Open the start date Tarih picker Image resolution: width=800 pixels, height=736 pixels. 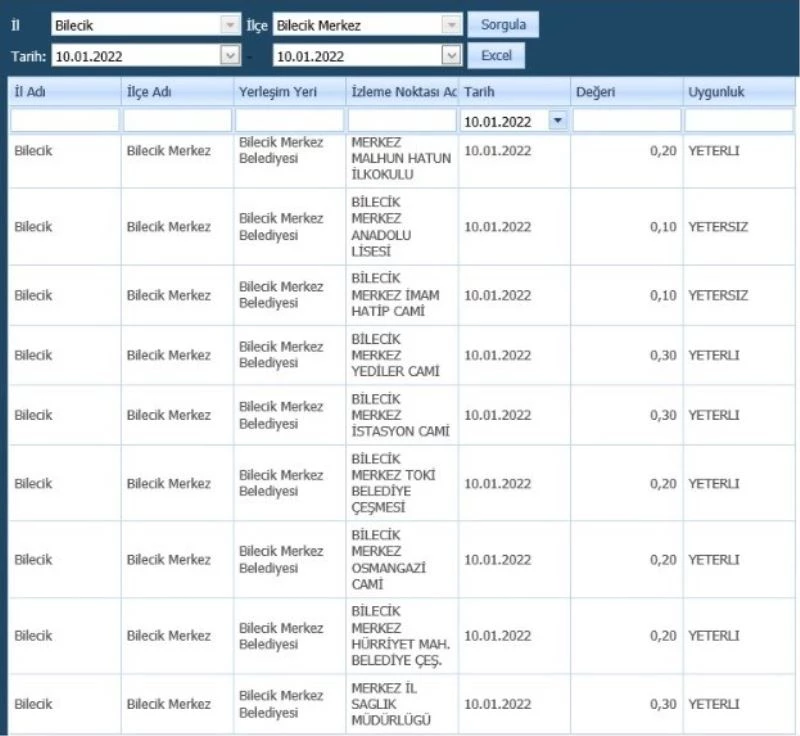point(229,56)
